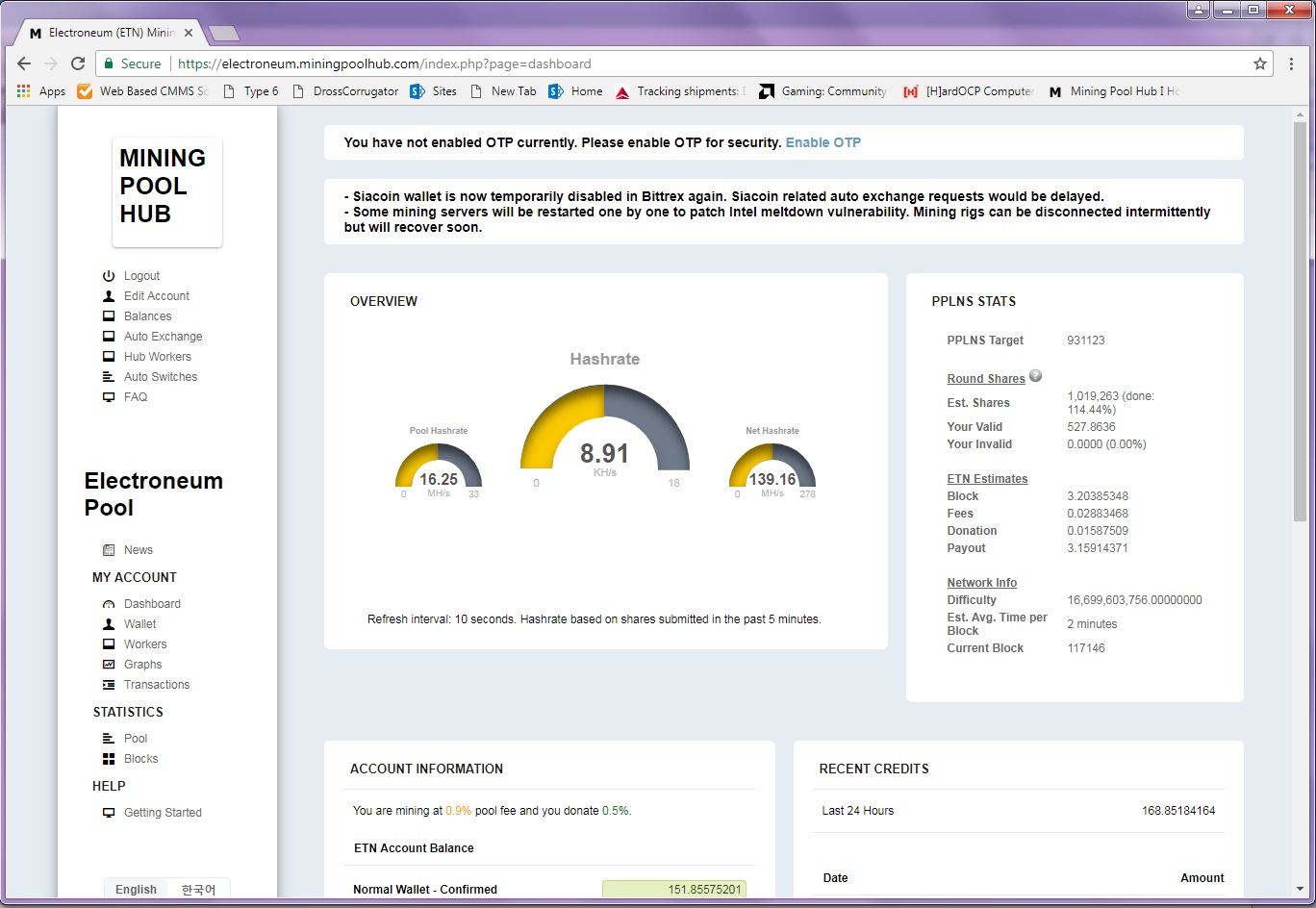Bookmark page with the star icon

point(1260,63)
